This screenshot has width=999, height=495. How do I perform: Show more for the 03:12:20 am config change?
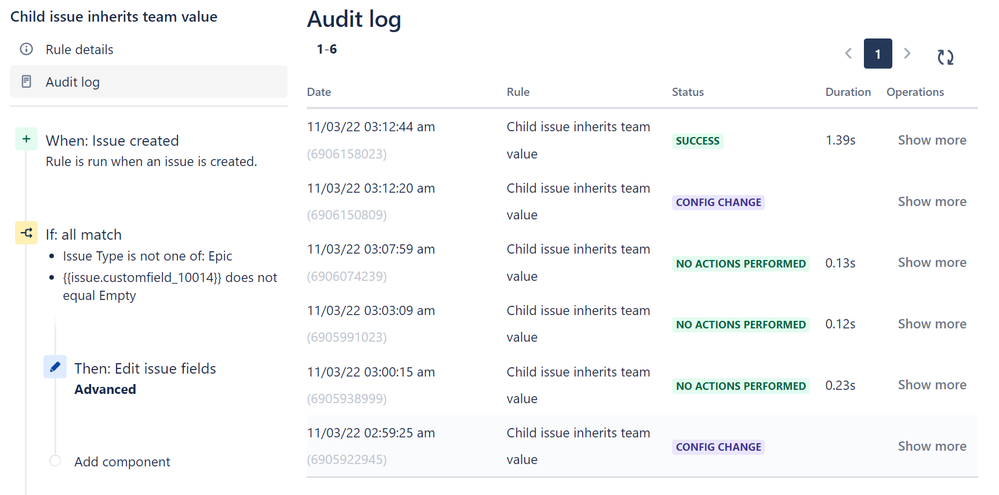point(932,201)
